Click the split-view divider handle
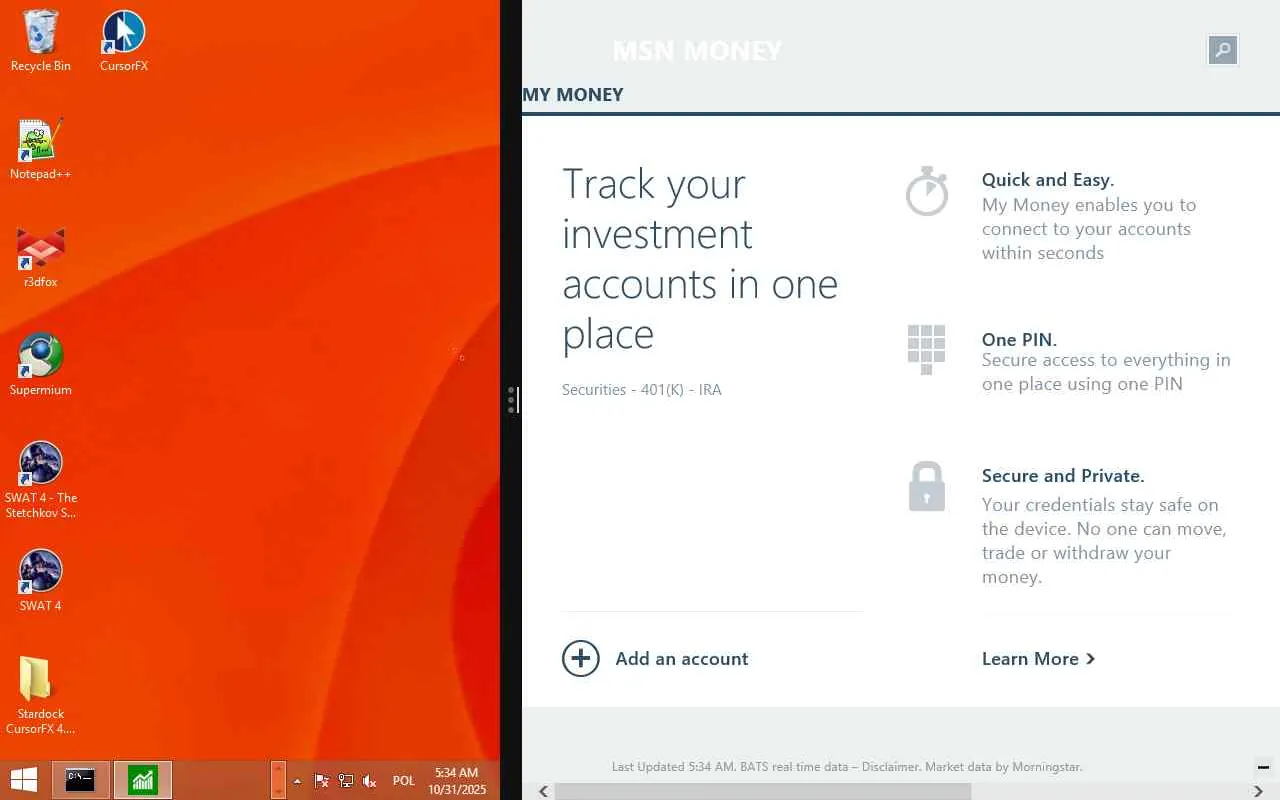The height and width of the screenshot is (800, 1280). (x=511, y=400)
